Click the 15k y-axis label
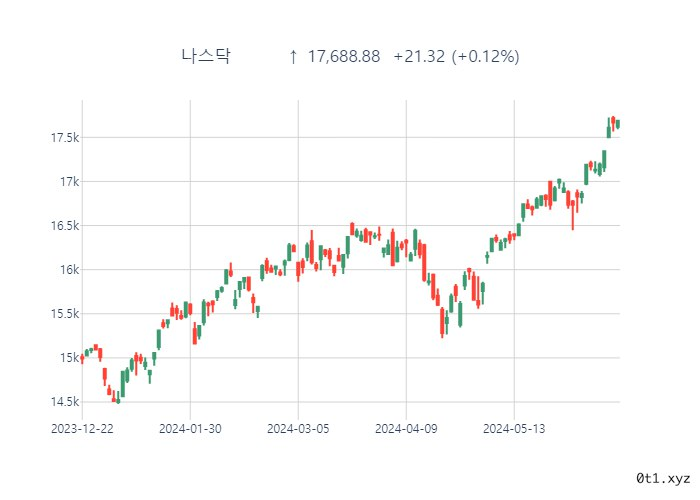Viewport: 700px width, 500px height. pyautogui.click(x=70, y=358)
